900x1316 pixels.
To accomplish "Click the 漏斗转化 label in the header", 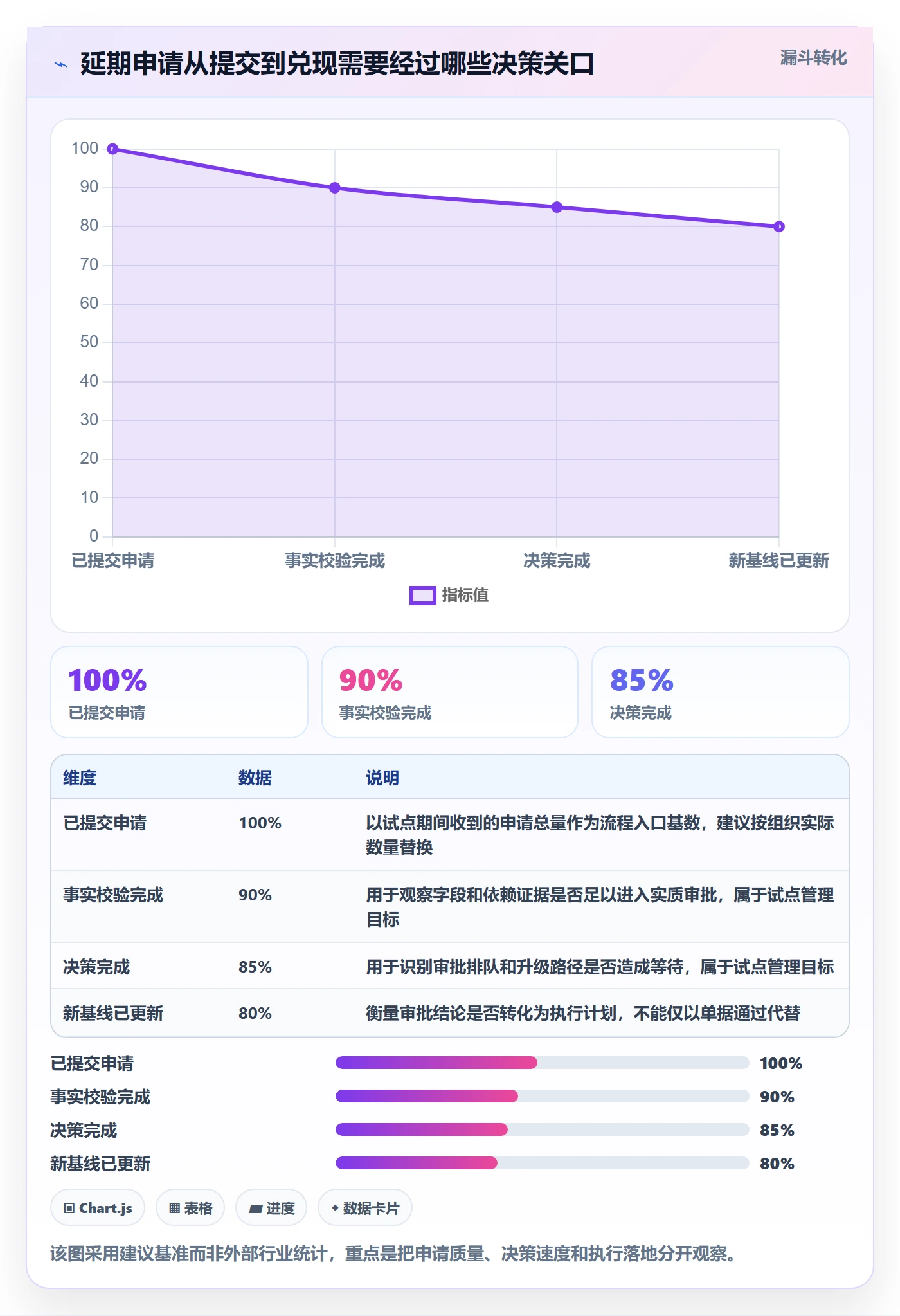I will pyautogui.click(x=813, y=58).
